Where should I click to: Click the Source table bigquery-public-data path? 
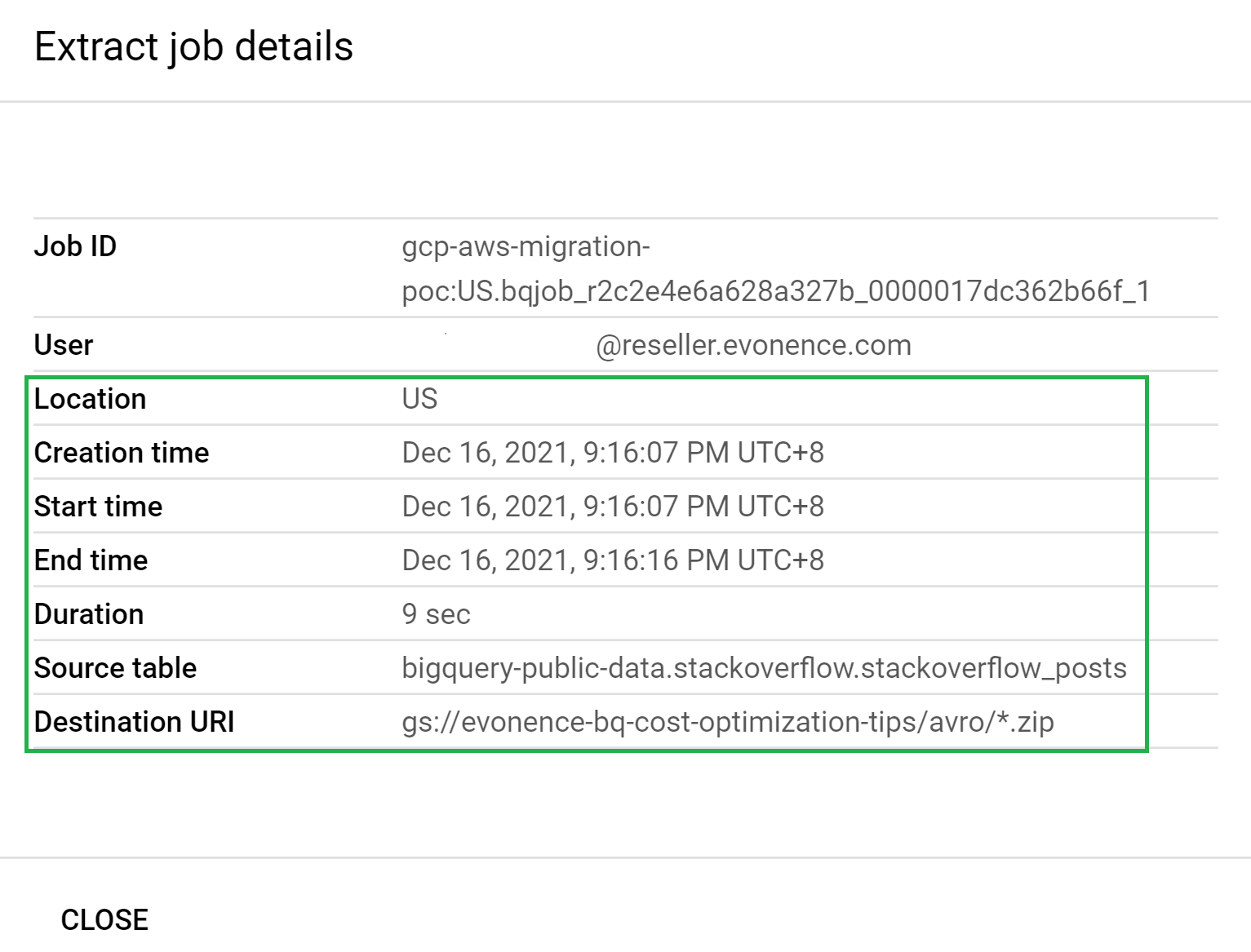tap(765, 667)
